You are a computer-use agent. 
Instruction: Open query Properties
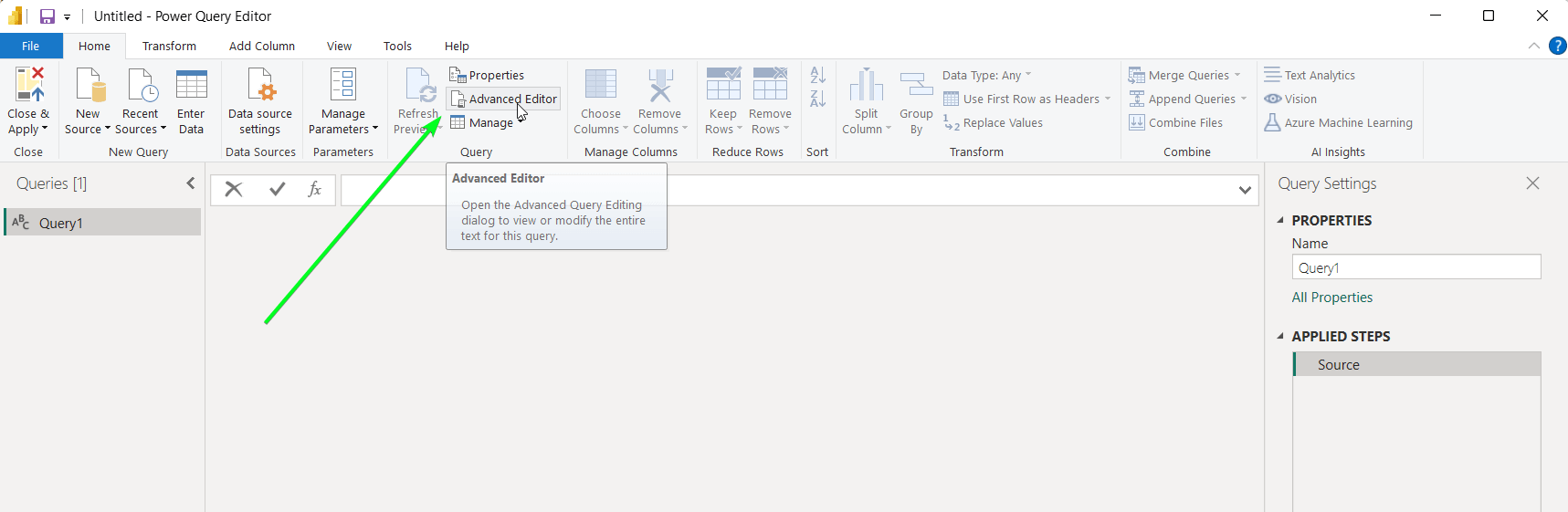[x=487, y=75]
